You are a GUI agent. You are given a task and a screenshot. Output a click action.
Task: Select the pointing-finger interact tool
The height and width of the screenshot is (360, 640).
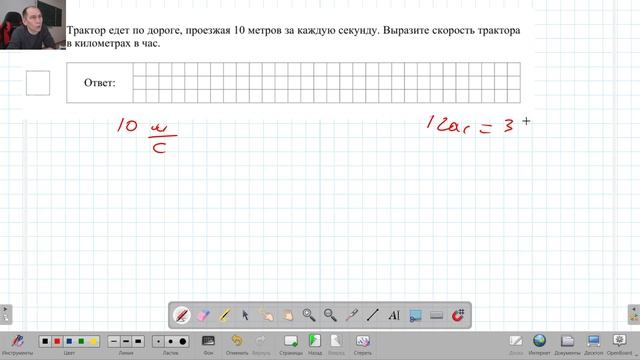pyautogui.click(x=267, y=315)
